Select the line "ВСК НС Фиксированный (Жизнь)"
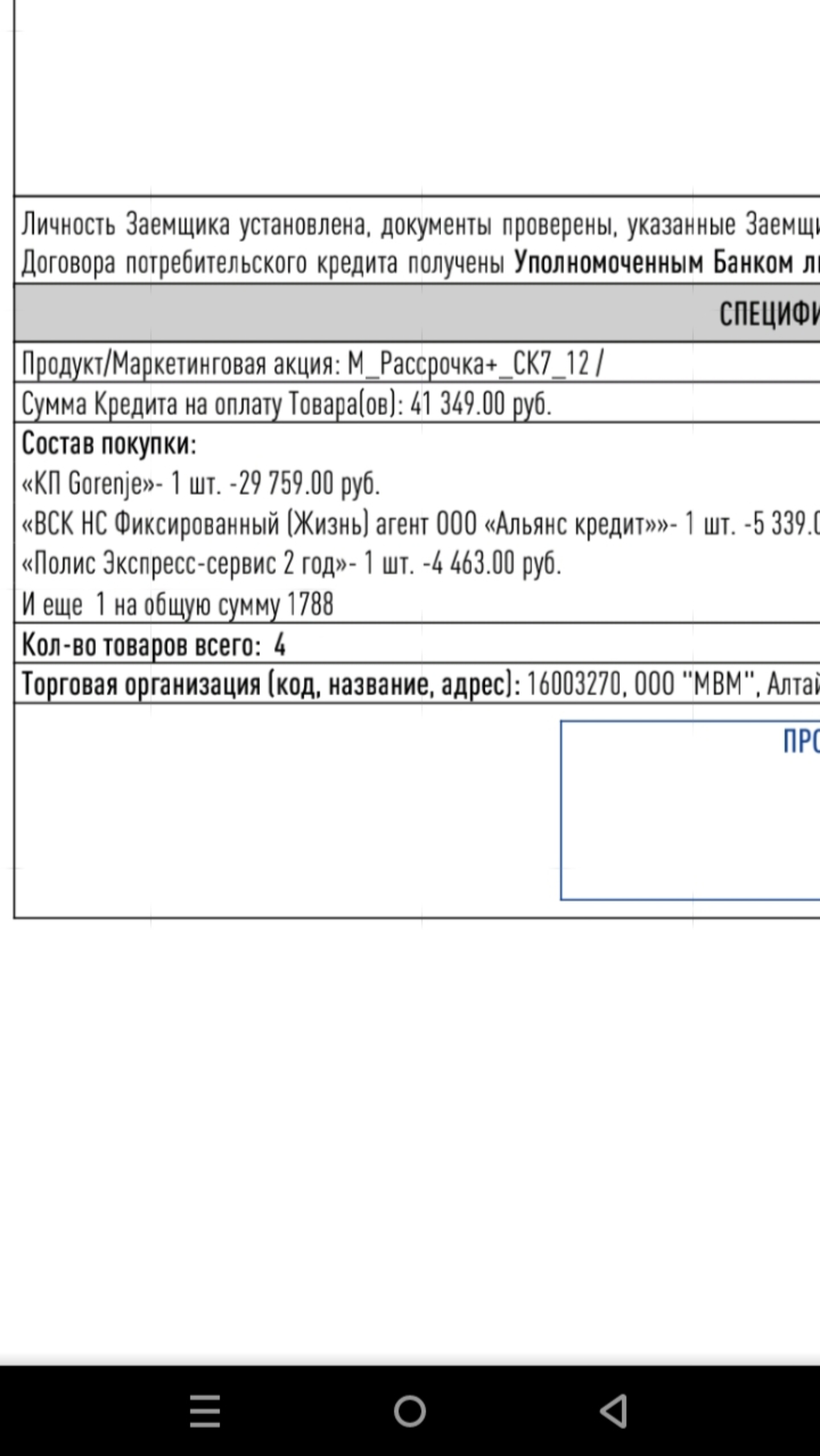This screenshot has height=1456, width=820. (420, 524)
